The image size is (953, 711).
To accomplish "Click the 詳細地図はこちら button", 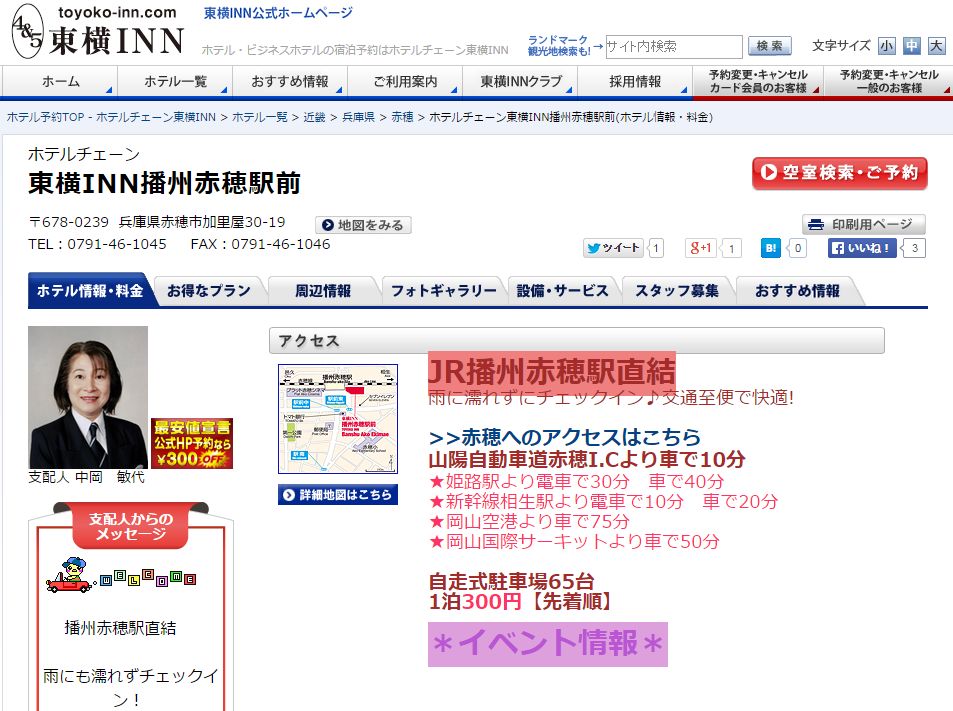I will [x=338, y=495].
